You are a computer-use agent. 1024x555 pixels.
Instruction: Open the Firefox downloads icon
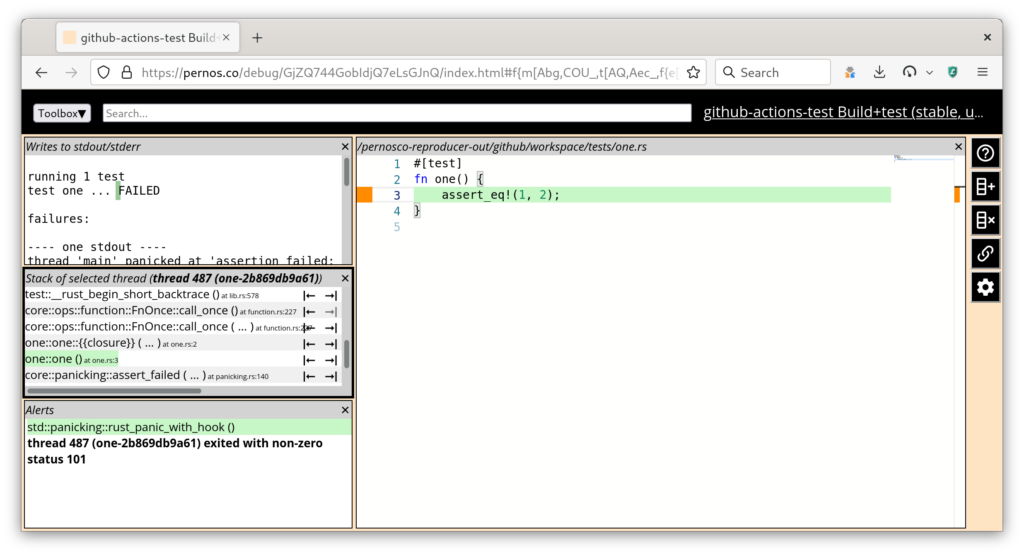click(x=879, y=72)
